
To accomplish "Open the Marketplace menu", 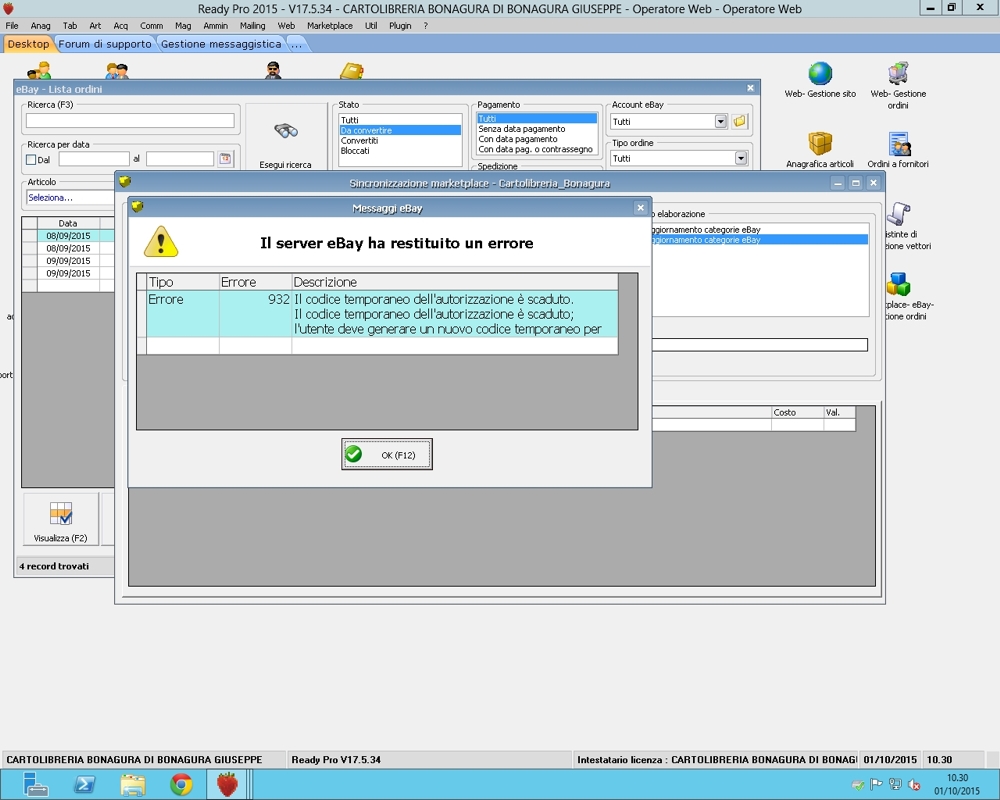I will point(330,26).
